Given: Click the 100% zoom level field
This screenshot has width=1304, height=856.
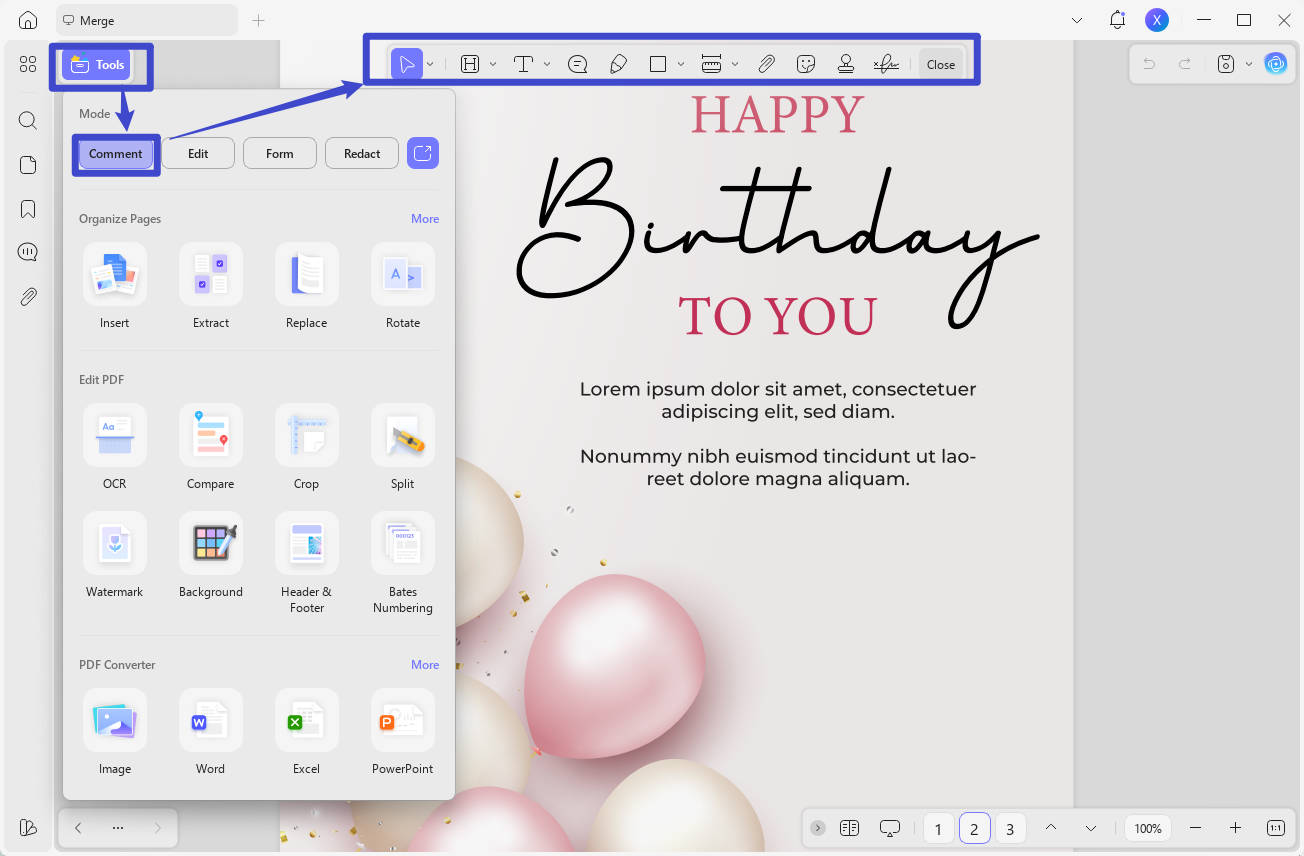Looking at the screenshot, I should point(1148,828).
